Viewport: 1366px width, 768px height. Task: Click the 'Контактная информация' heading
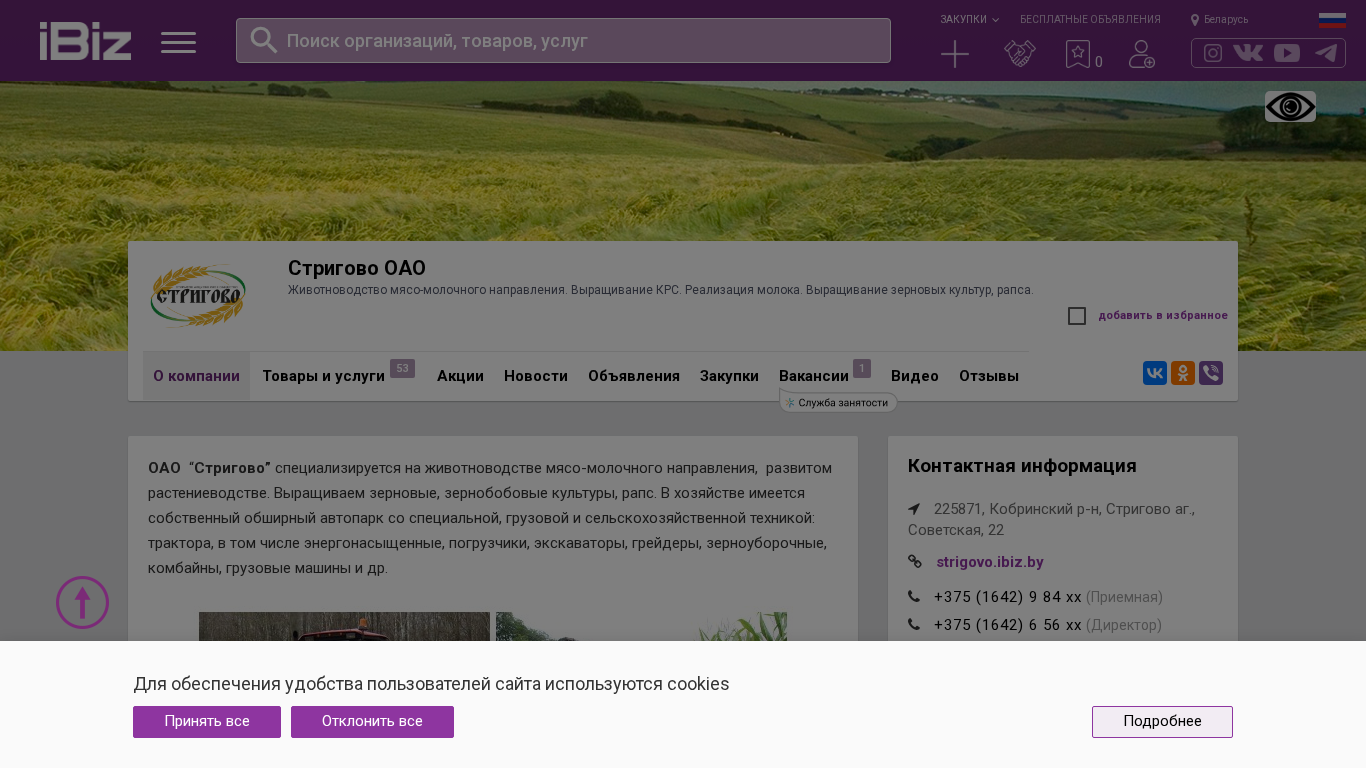pos(1022,466)
